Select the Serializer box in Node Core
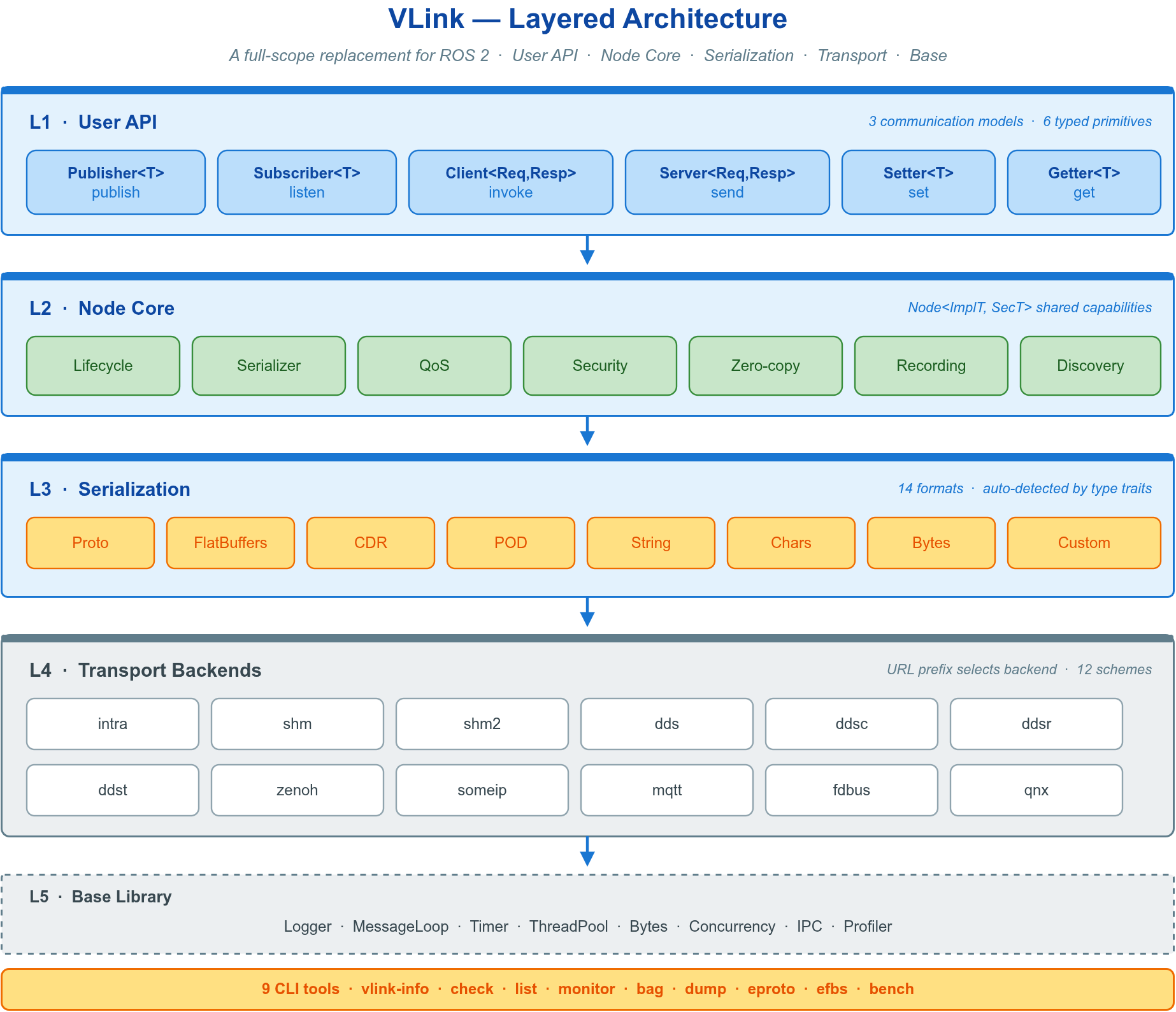The image size is (1176, 1012). coord(269,366)
